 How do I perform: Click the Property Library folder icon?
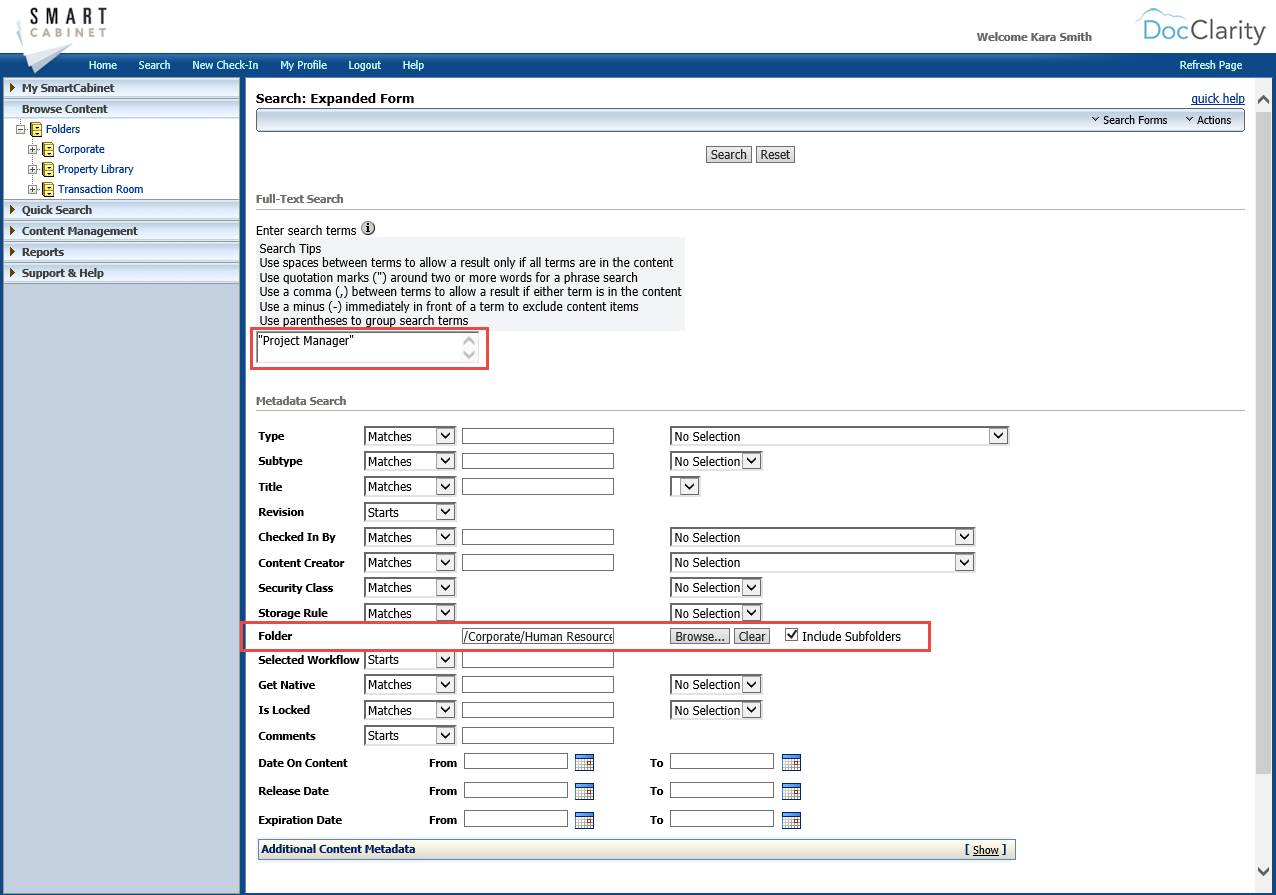[50, 169]
